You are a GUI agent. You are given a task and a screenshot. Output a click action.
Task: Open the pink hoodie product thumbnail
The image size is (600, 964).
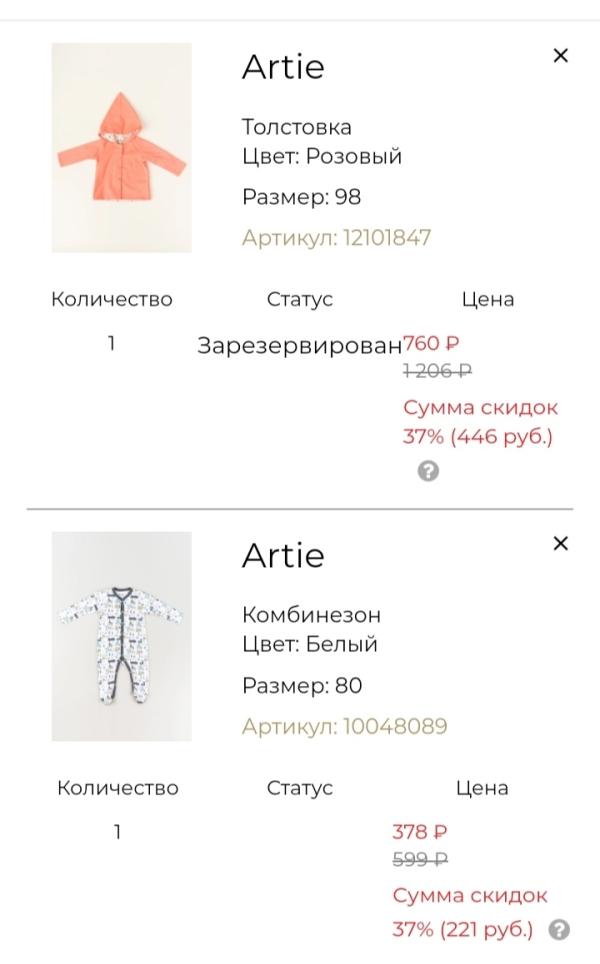[x=121, y=148]
